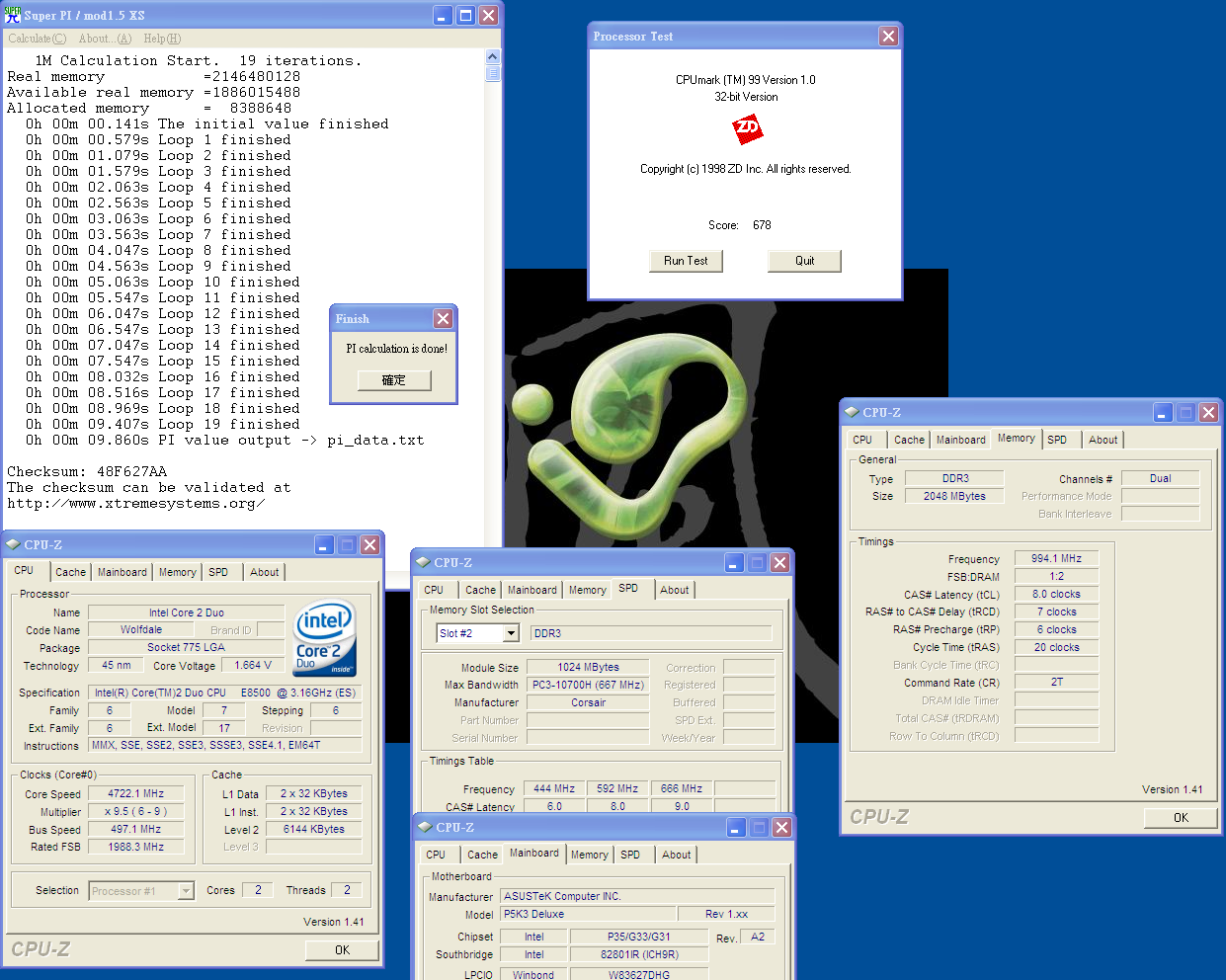Viewport: 1226px width, 980px height.
Task: Switch to Cache tab in CPU-Z CPU window
Action: pos(70,572)
